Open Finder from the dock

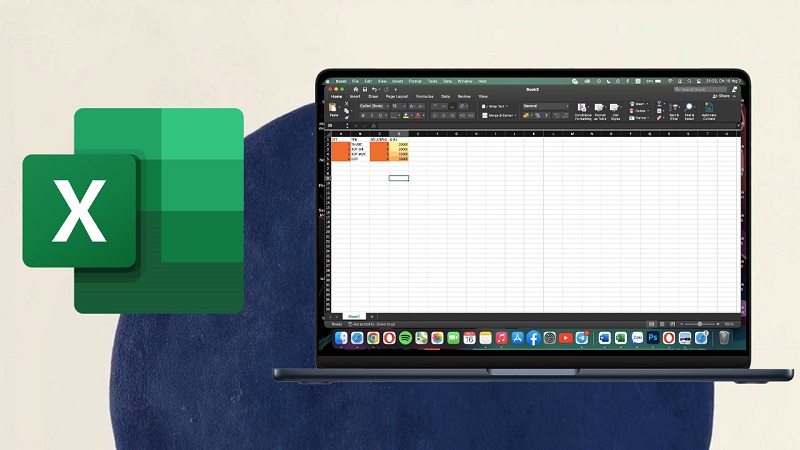(x=341, y=338)
